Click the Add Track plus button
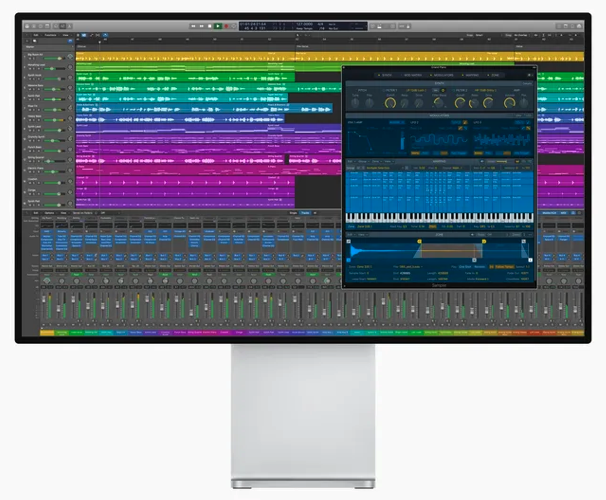The height and width of the screenshot is (500, 606). point(27,41)
